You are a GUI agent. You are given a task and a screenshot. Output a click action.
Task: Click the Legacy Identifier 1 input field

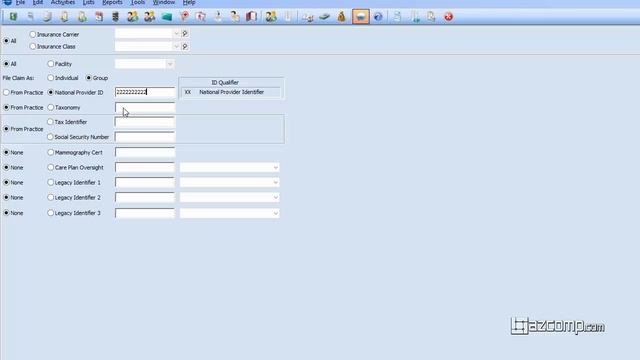145,182
